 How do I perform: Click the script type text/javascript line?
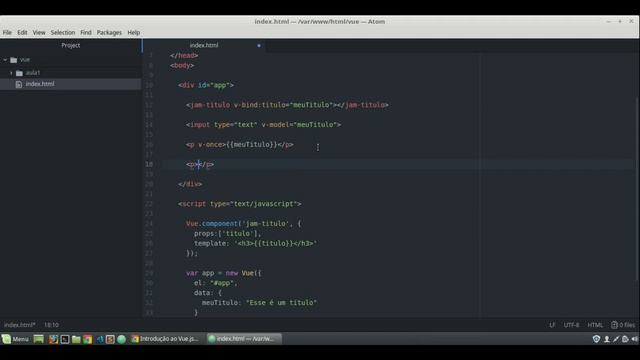(240, 204)
